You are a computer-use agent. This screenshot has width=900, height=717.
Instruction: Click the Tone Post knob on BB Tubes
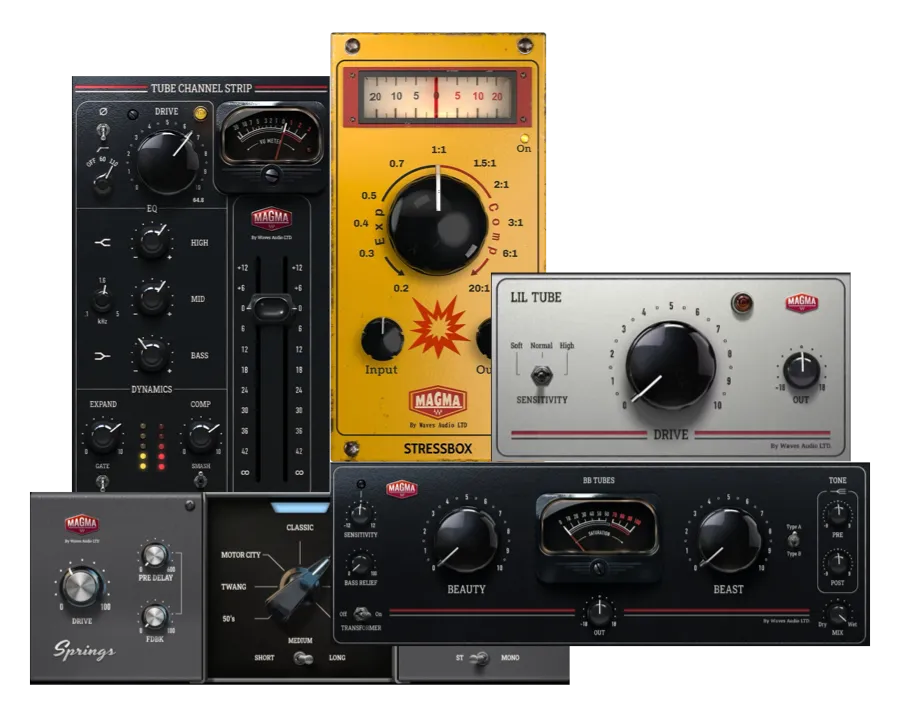[837, 563]
